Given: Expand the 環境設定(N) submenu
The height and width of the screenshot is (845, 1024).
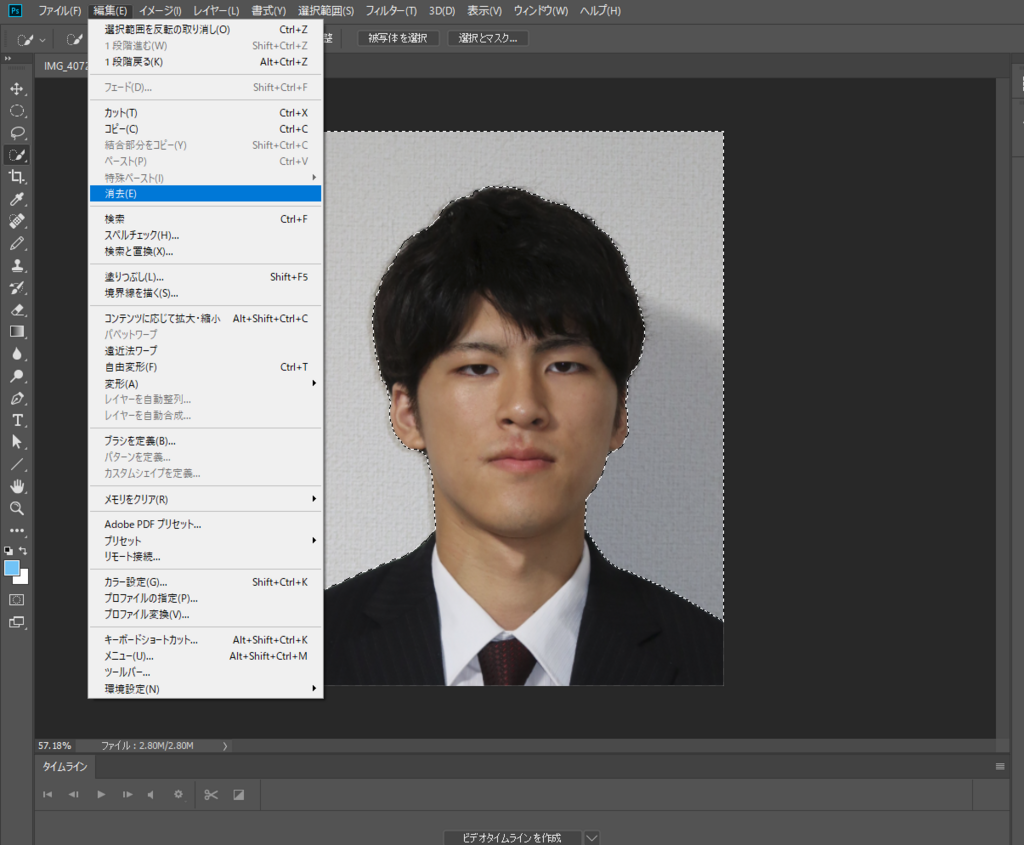Looking at the screenshot, I should point(205,689).
